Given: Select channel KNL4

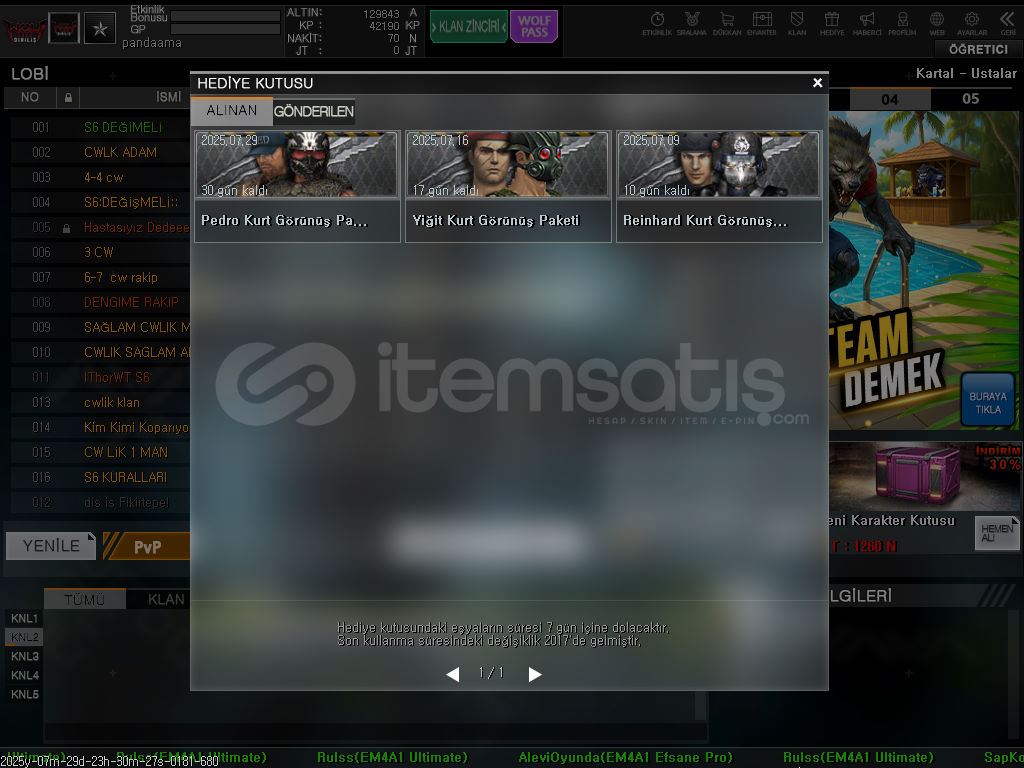Looking at the screenshot, I should tap(24, 675).
